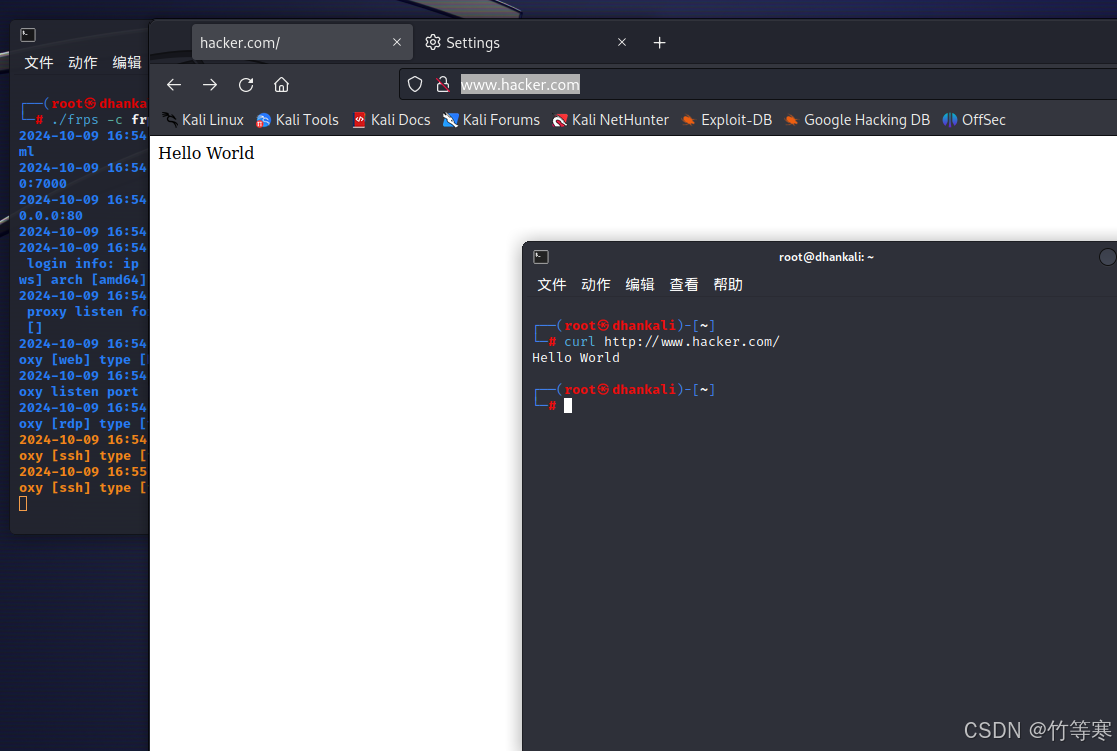Open the tracking protection shield icon
The image size is (1117, 751).
(415, 85)
